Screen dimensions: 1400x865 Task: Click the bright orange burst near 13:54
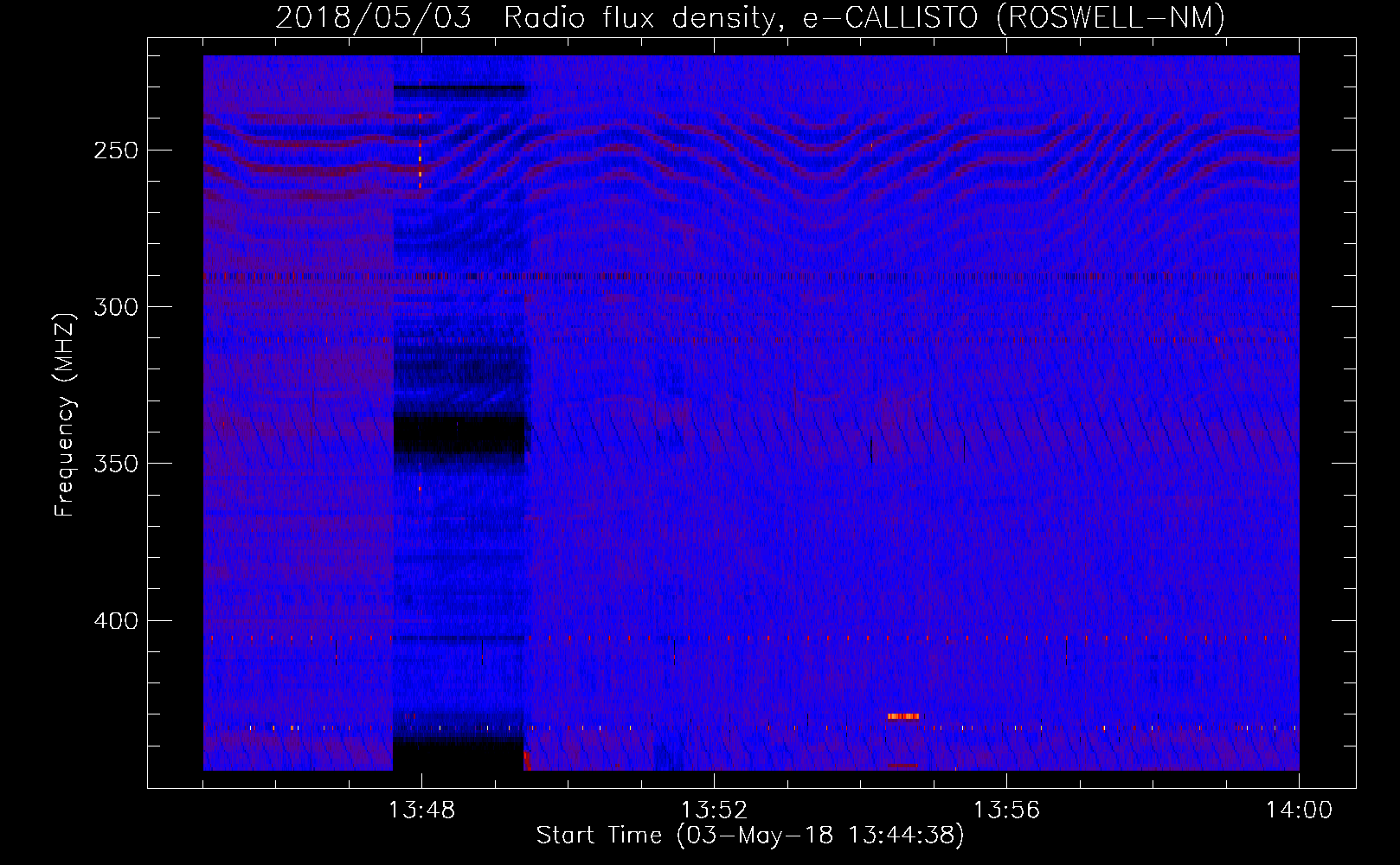[x=903, y=716]
